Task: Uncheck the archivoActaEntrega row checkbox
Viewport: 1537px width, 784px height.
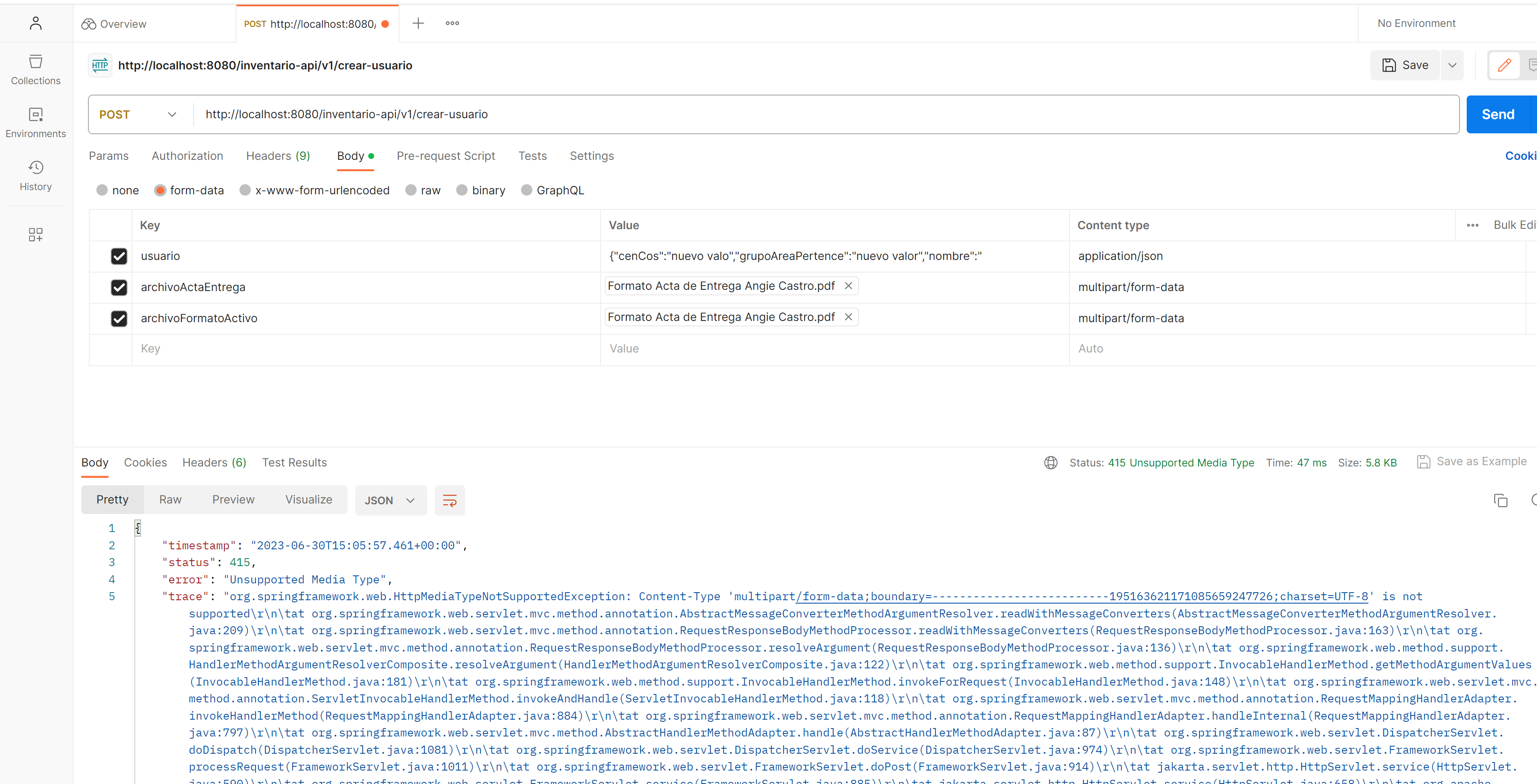Action: [119, 287]
